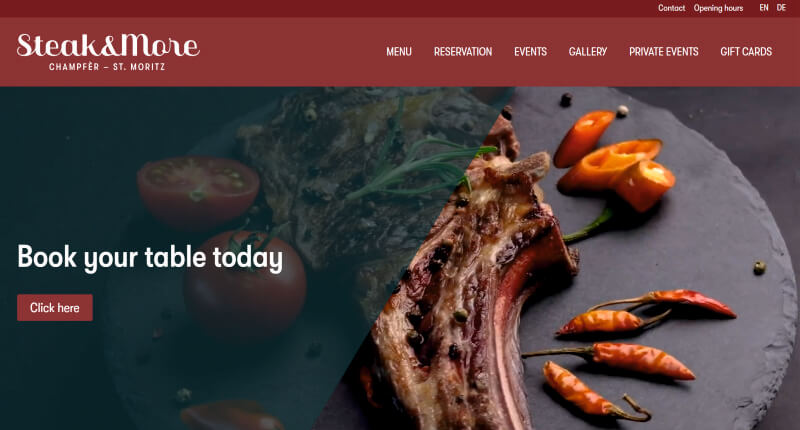Go to the RESERVATION page

pyautogui.click(x=463, y=52)
